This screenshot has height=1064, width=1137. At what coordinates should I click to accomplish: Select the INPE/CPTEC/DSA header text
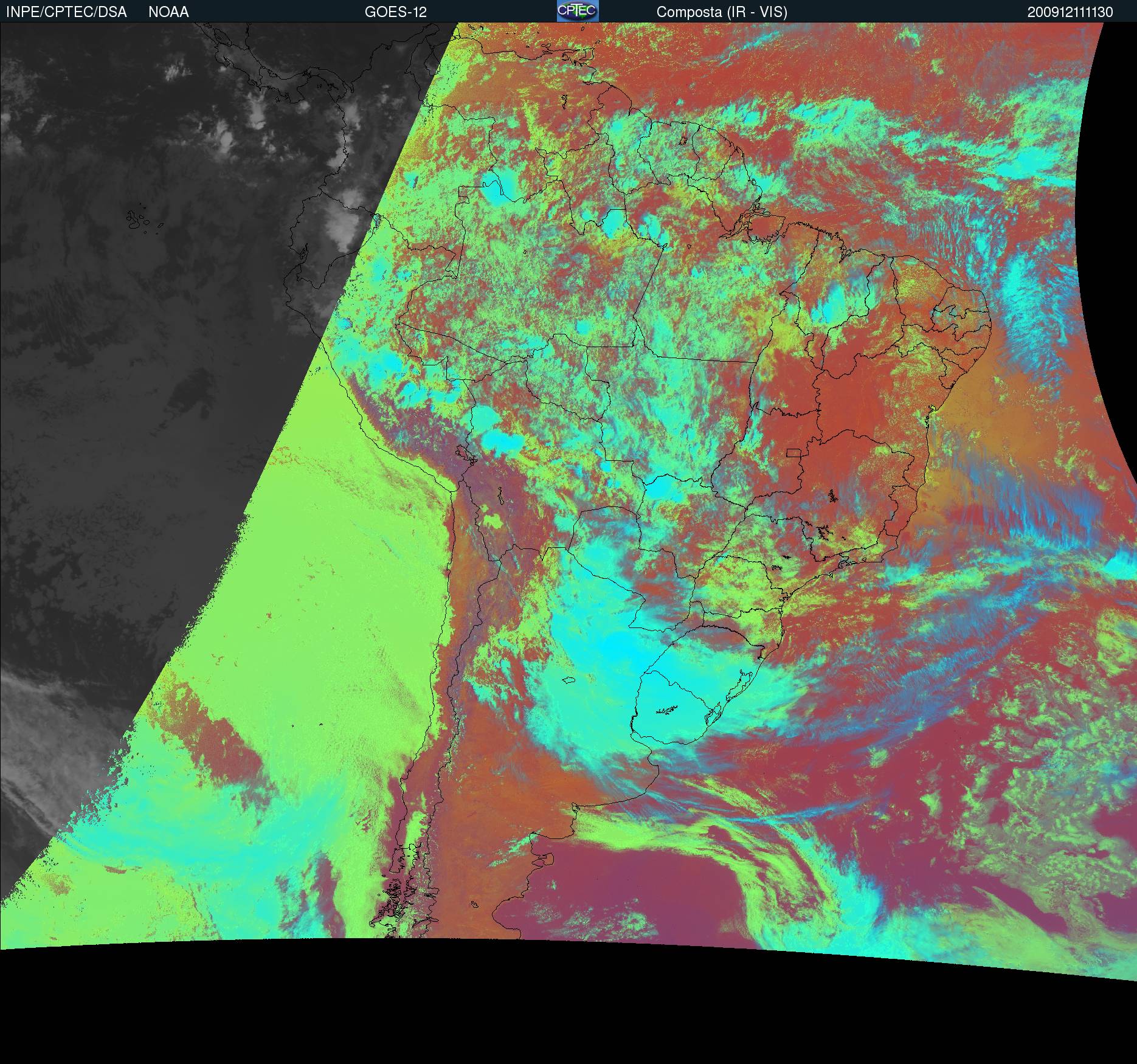[x=66, y=12]
